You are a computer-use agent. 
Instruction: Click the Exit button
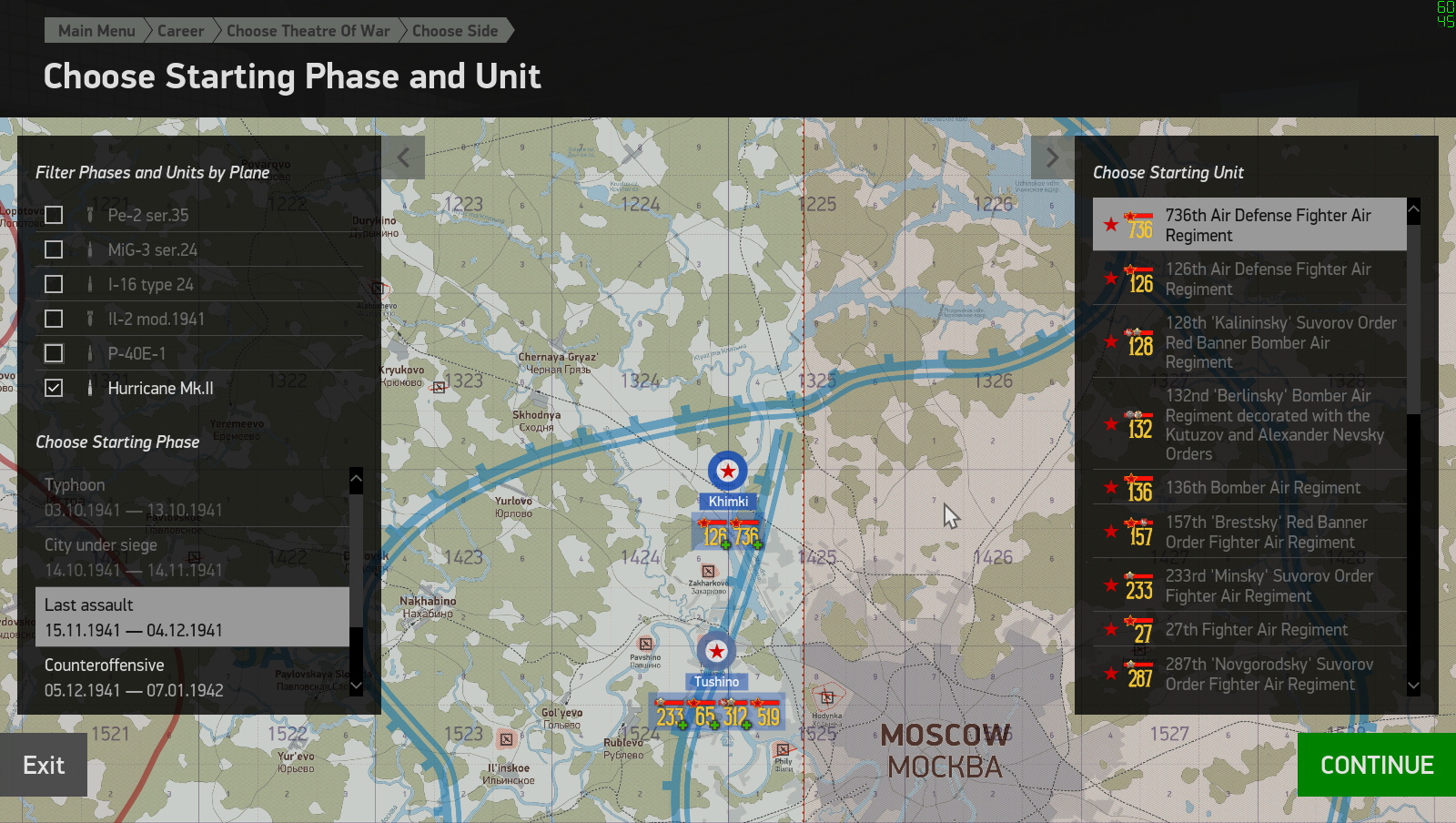tap(44, 765)
